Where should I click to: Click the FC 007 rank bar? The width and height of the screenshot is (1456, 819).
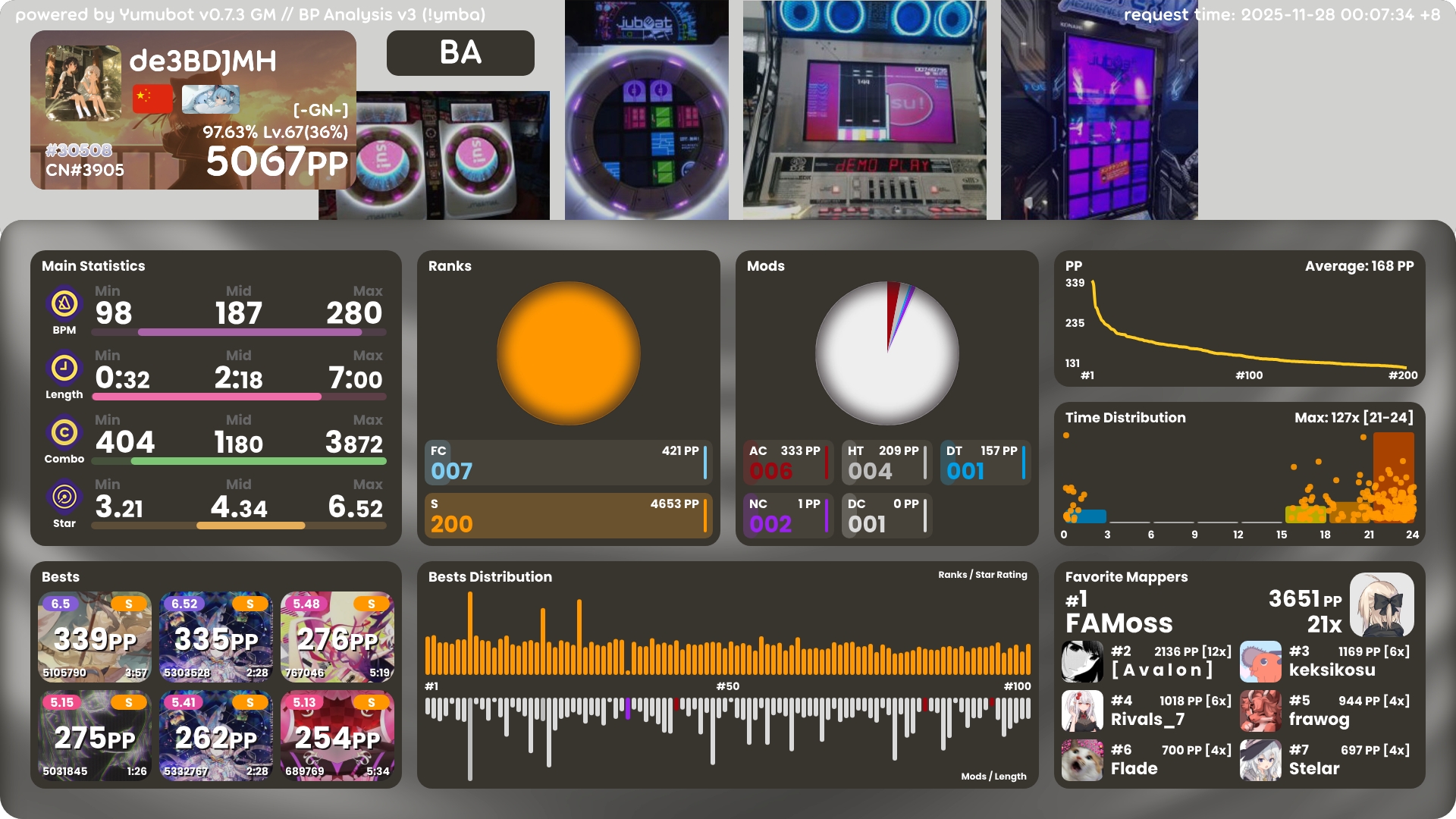568,463
